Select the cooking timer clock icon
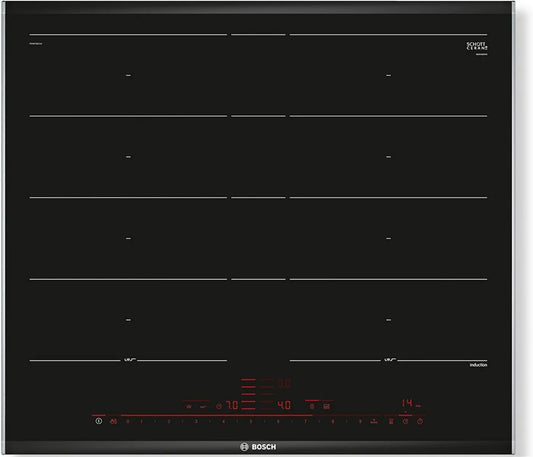The width and height of the screenshot is (533, 457). tap(405, 421)
